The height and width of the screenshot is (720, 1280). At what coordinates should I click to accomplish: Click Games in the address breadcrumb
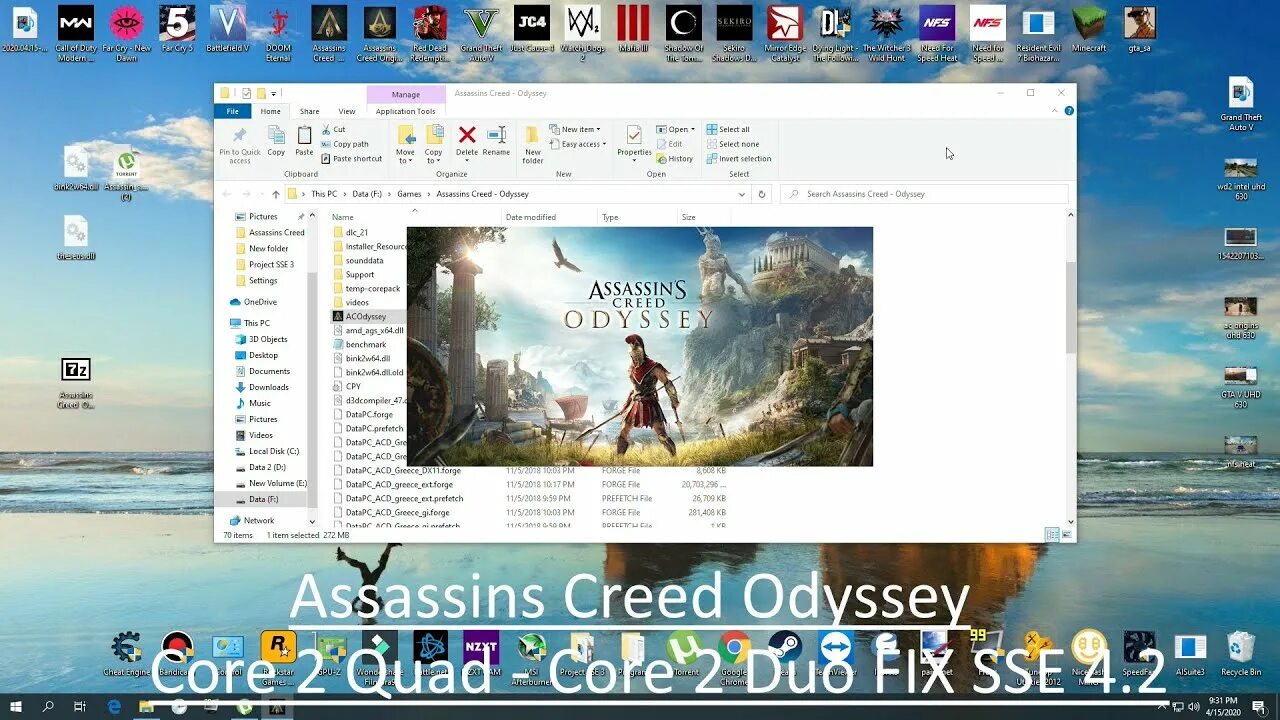coord(410,194)
